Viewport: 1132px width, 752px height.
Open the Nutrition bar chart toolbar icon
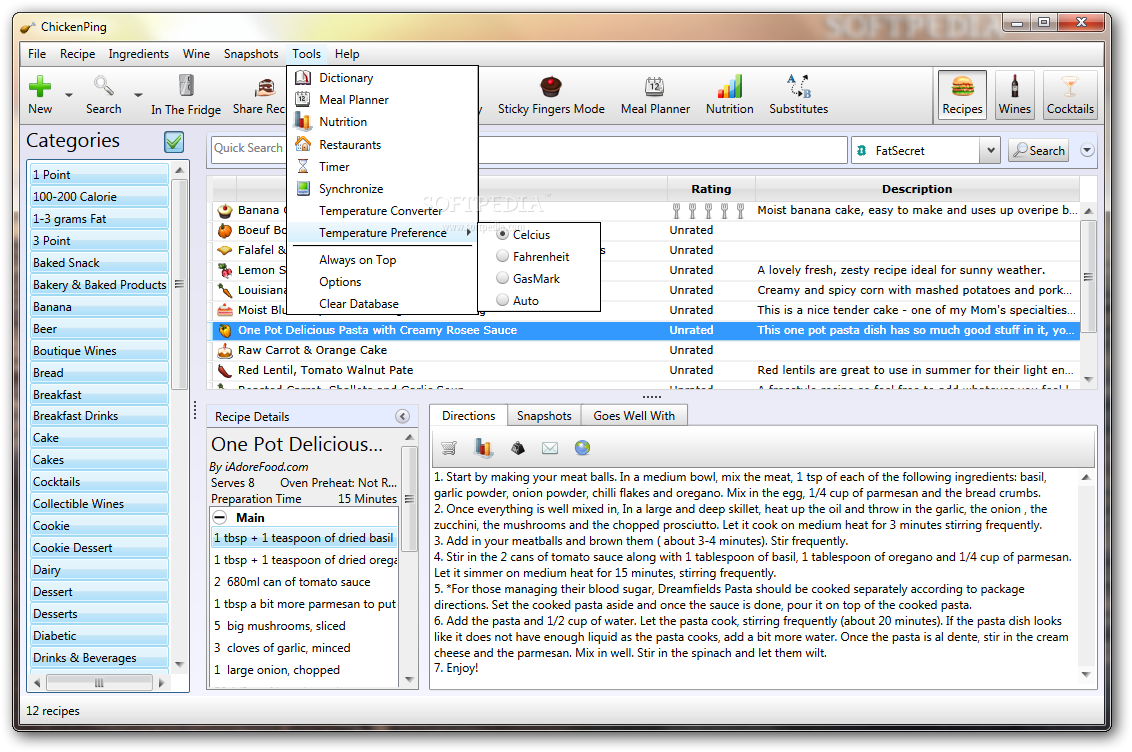pyautogui.click(x=729, y=87)
